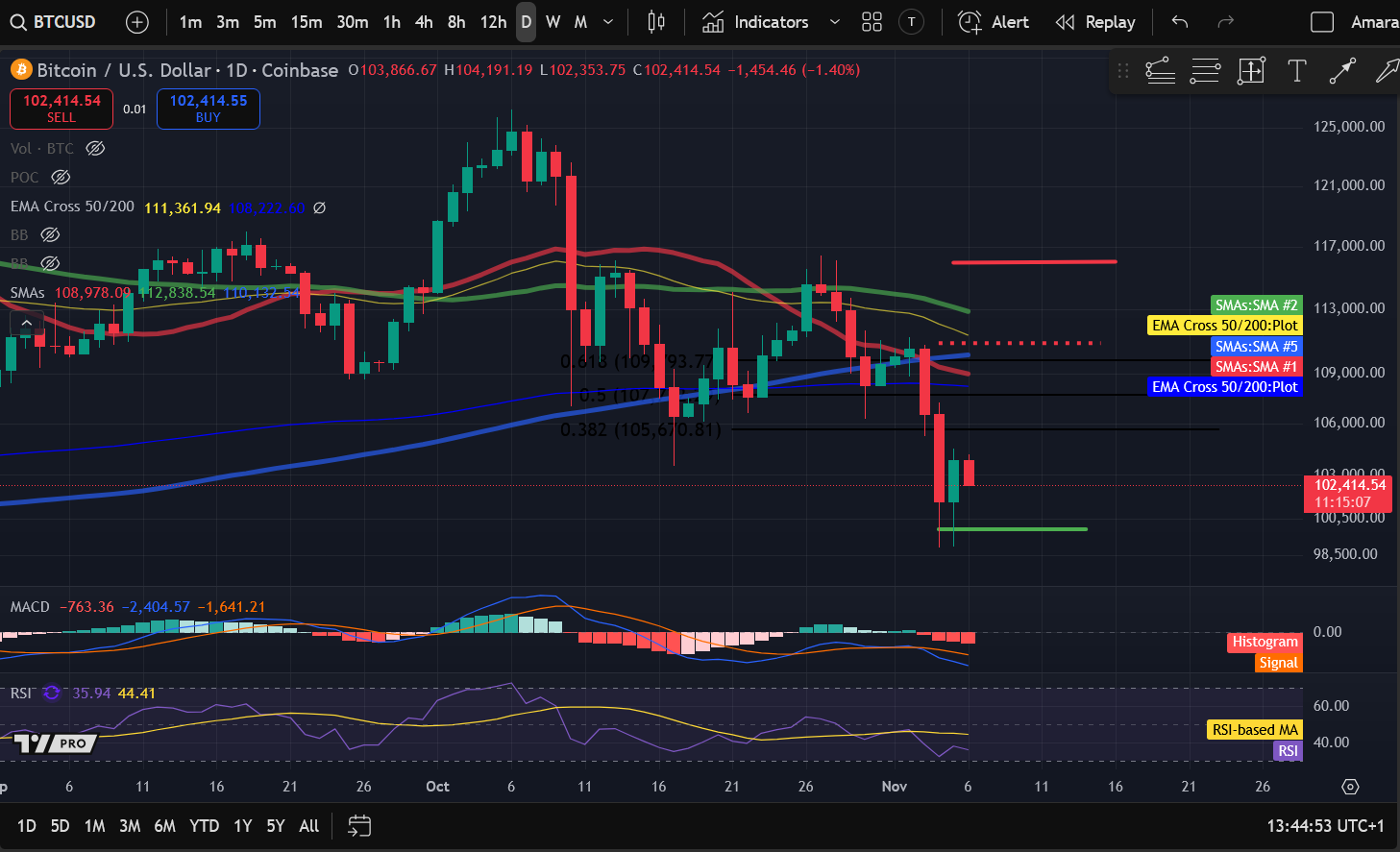Select the Text tool in the drawing toolbar
The image size is (1400, 852).
pos(1296,70)
